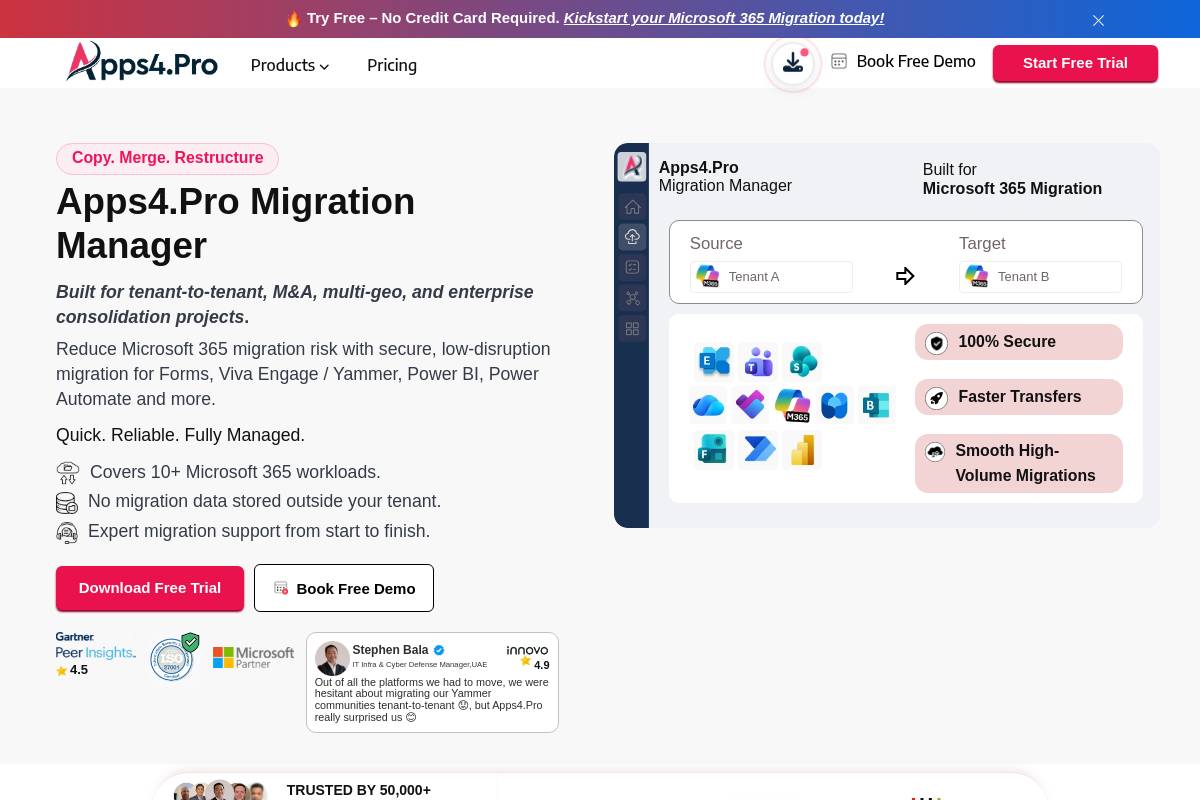Click the rocket icon on Faster Transfers

coord(936,398)
